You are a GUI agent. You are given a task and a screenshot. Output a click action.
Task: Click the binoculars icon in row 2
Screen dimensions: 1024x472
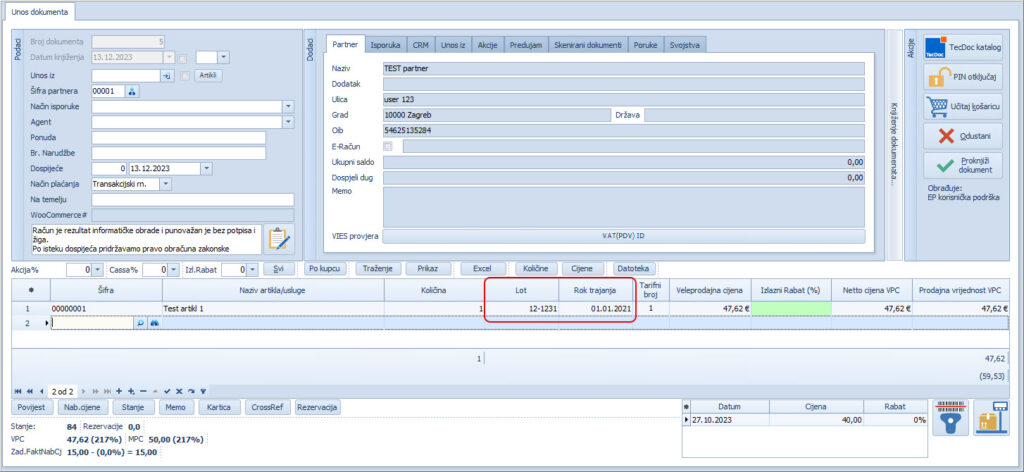tap(154, 324)
